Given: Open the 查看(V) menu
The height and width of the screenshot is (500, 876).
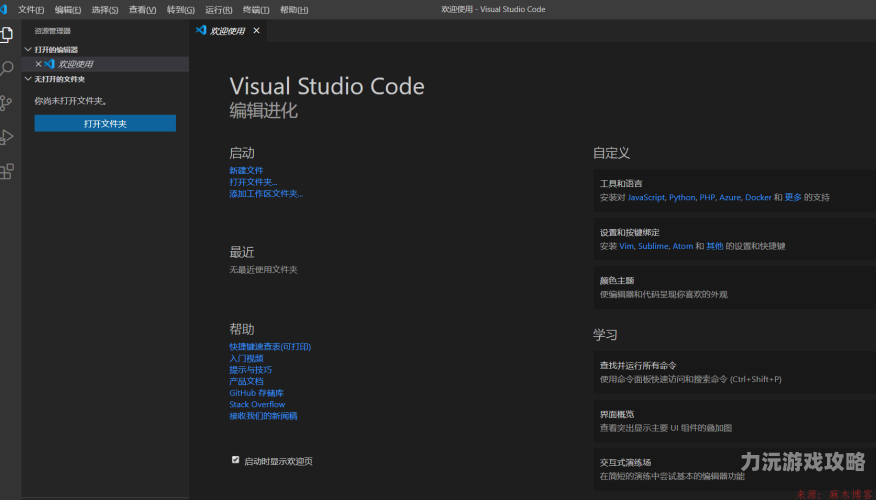Looking at the screenshot, I should [x=142, y=9].
